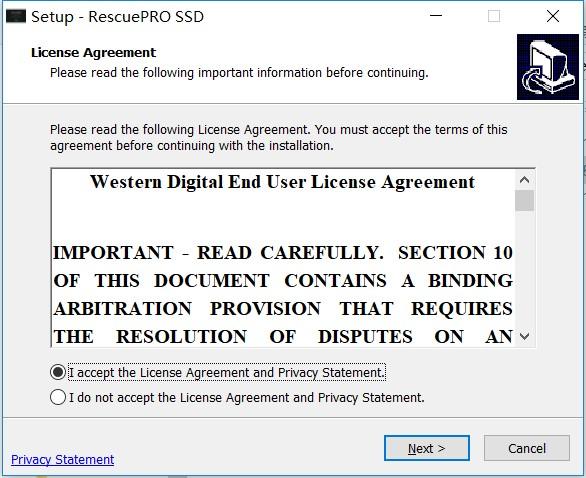Click "I do not accept" option label text
This screenshot has width=586, height=478.
pyautogui.click(x=247, y=397)
